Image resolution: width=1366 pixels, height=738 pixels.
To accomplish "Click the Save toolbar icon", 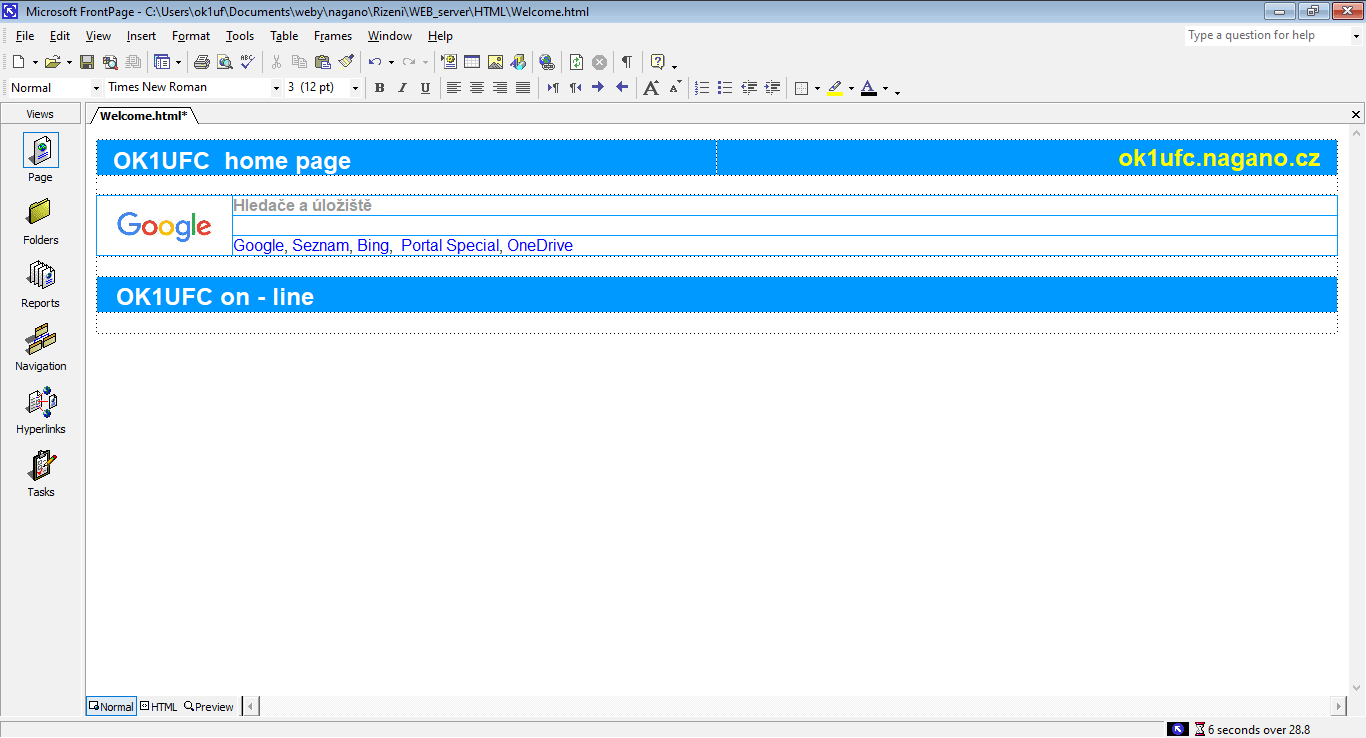I will 87,62.
